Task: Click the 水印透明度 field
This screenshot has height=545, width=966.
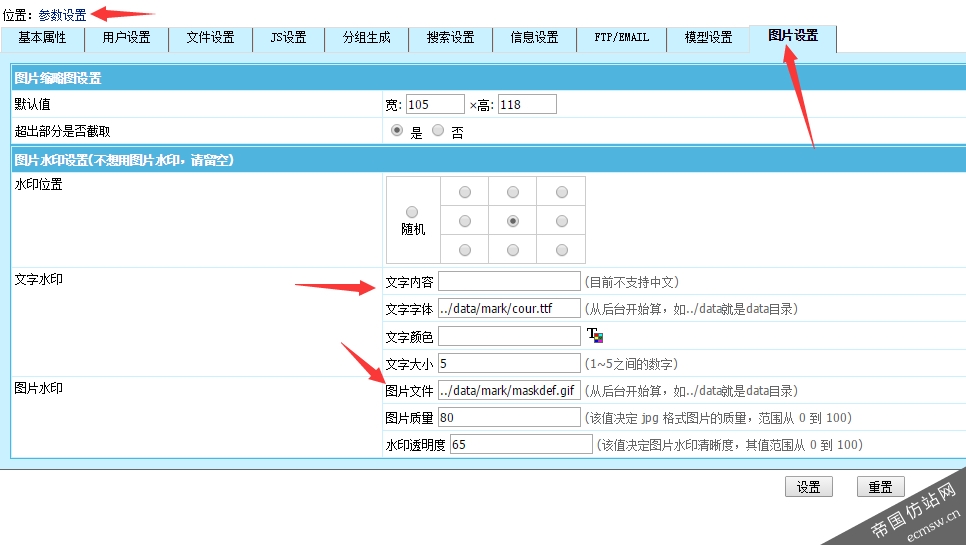Action: [521, 445]
